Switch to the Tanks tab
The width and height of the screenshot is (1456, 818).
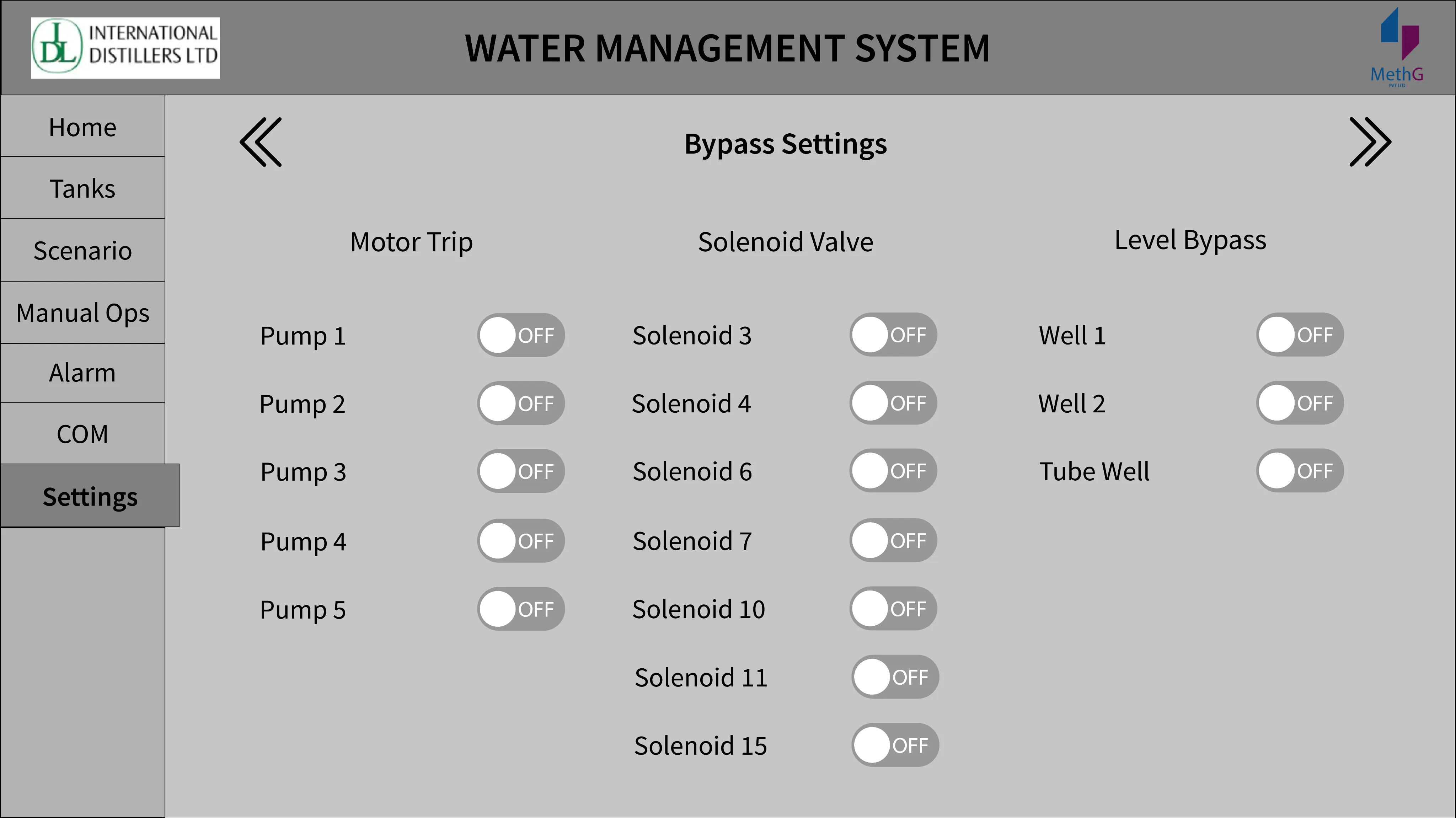click(82, 188)
